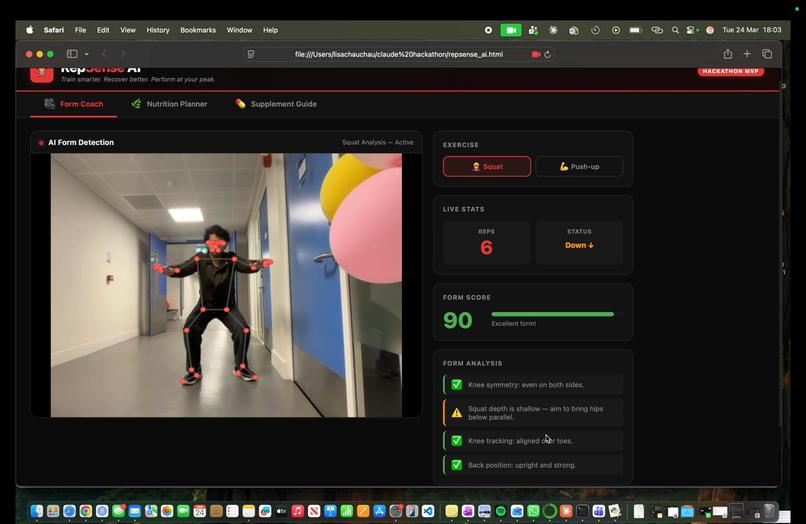Viewport: 806px width, 524px height.
Task: Click the Knee symmetry green checkmark
Action: [x=456, y=385]
